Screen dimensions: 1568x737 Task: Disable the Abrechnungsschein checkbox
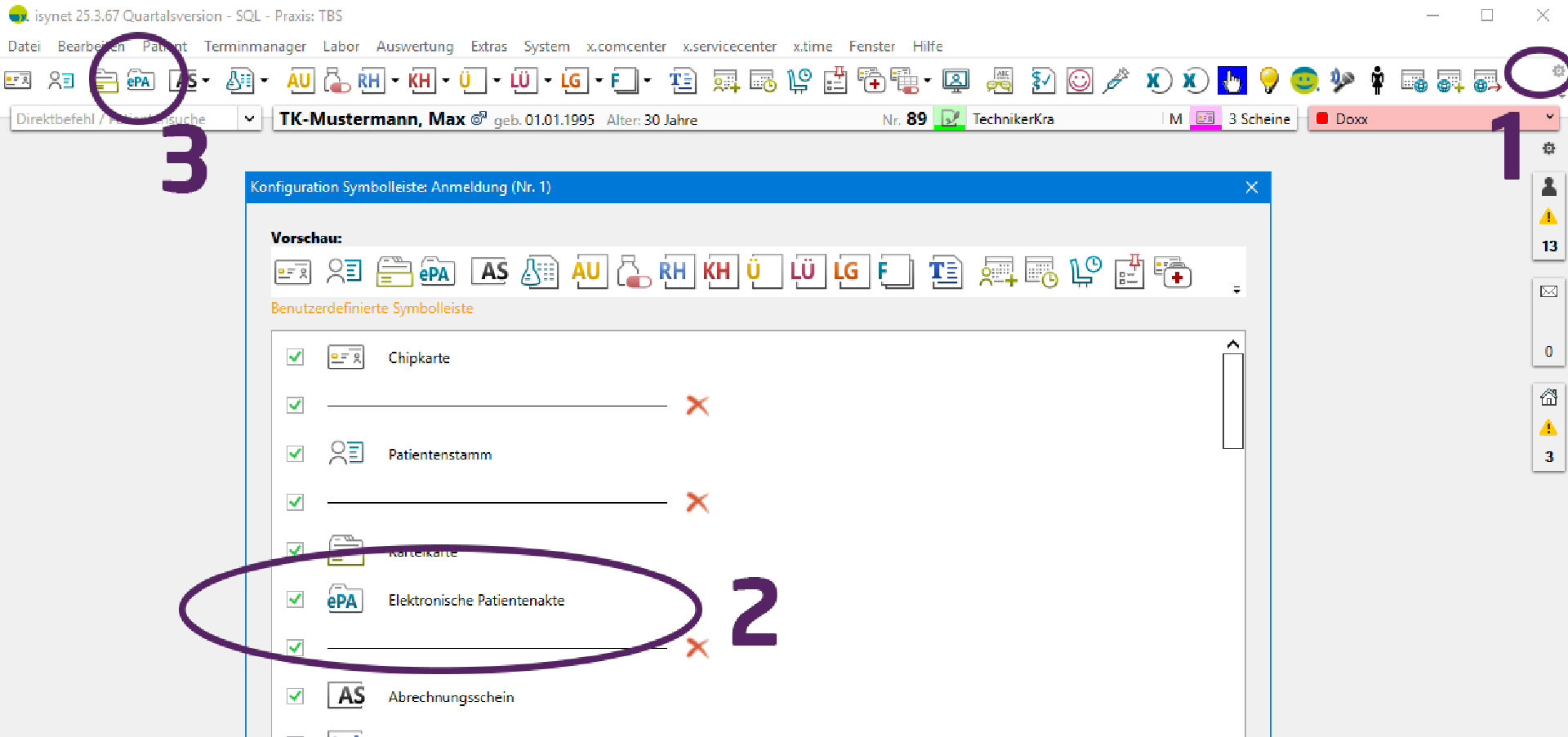pos(296,696)
